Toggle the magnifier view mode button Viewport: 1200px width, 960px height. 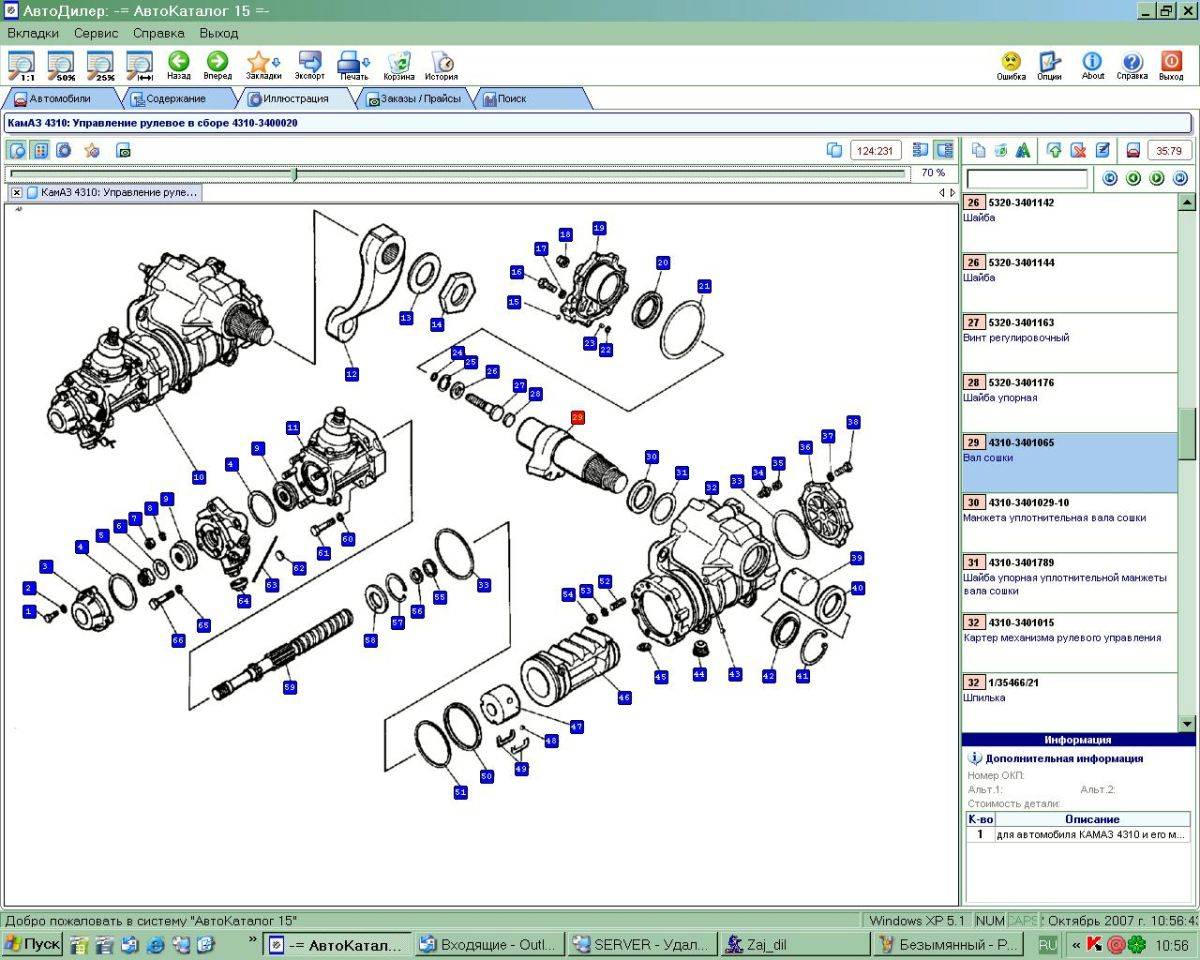[x=17, y=150]
